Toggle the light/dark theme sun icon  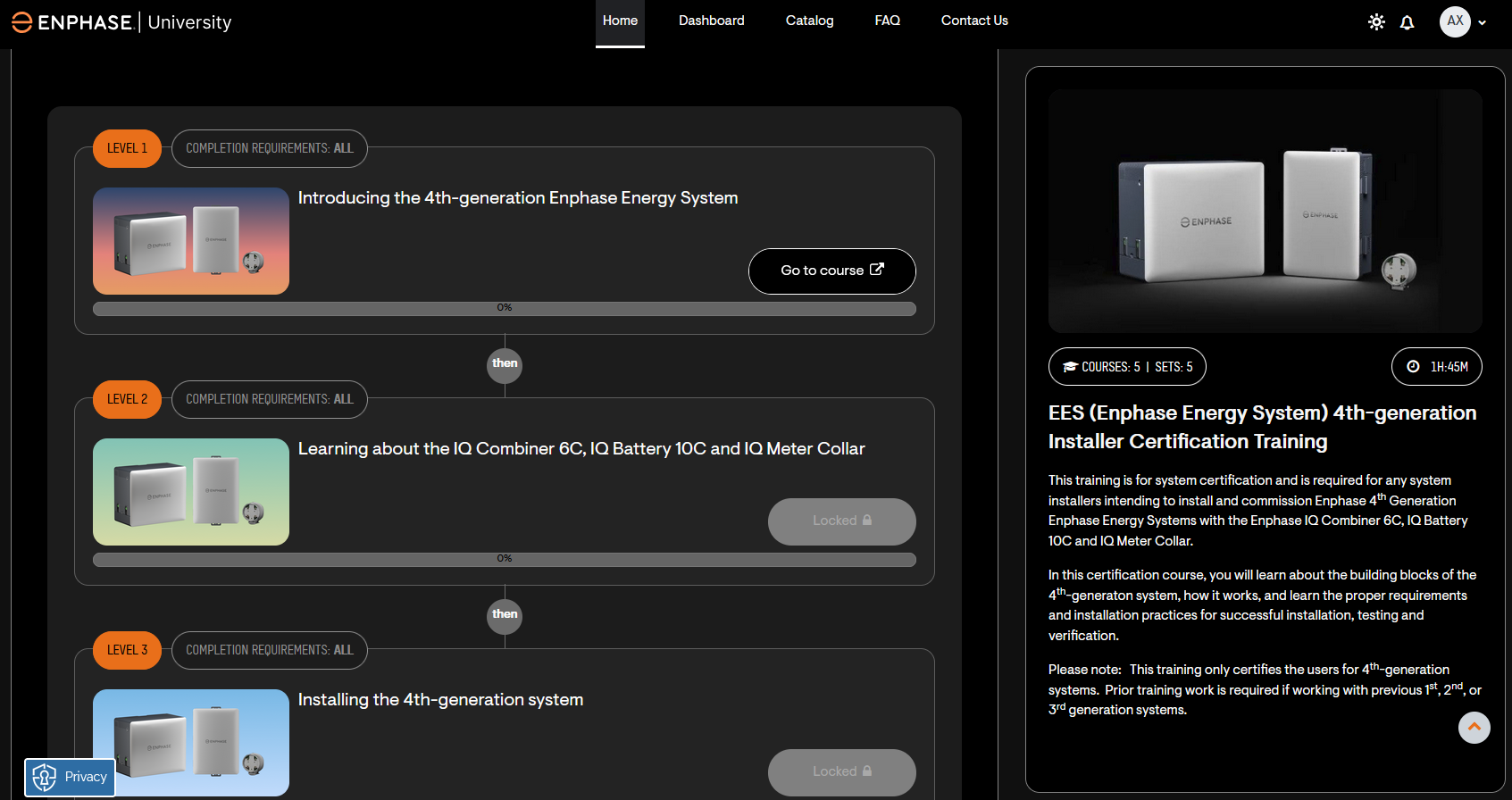pyautogui.click(x=1376, y=22)
